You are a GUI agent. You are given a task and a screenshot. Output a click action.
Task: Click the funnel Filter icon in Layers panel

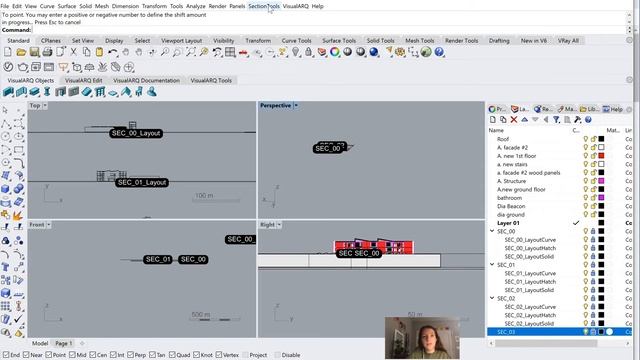556,120
